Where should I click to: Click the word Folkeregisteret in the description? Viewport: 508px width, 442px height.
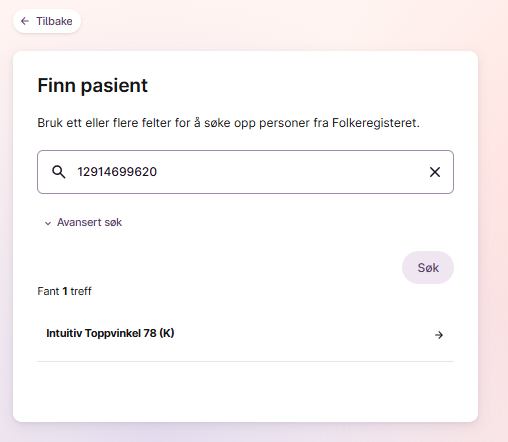(375, 123)
